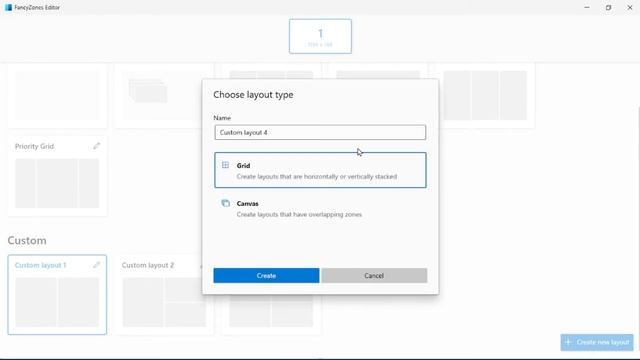Click the Grid layout type icon
640x360 pixels.
point(225,165)
